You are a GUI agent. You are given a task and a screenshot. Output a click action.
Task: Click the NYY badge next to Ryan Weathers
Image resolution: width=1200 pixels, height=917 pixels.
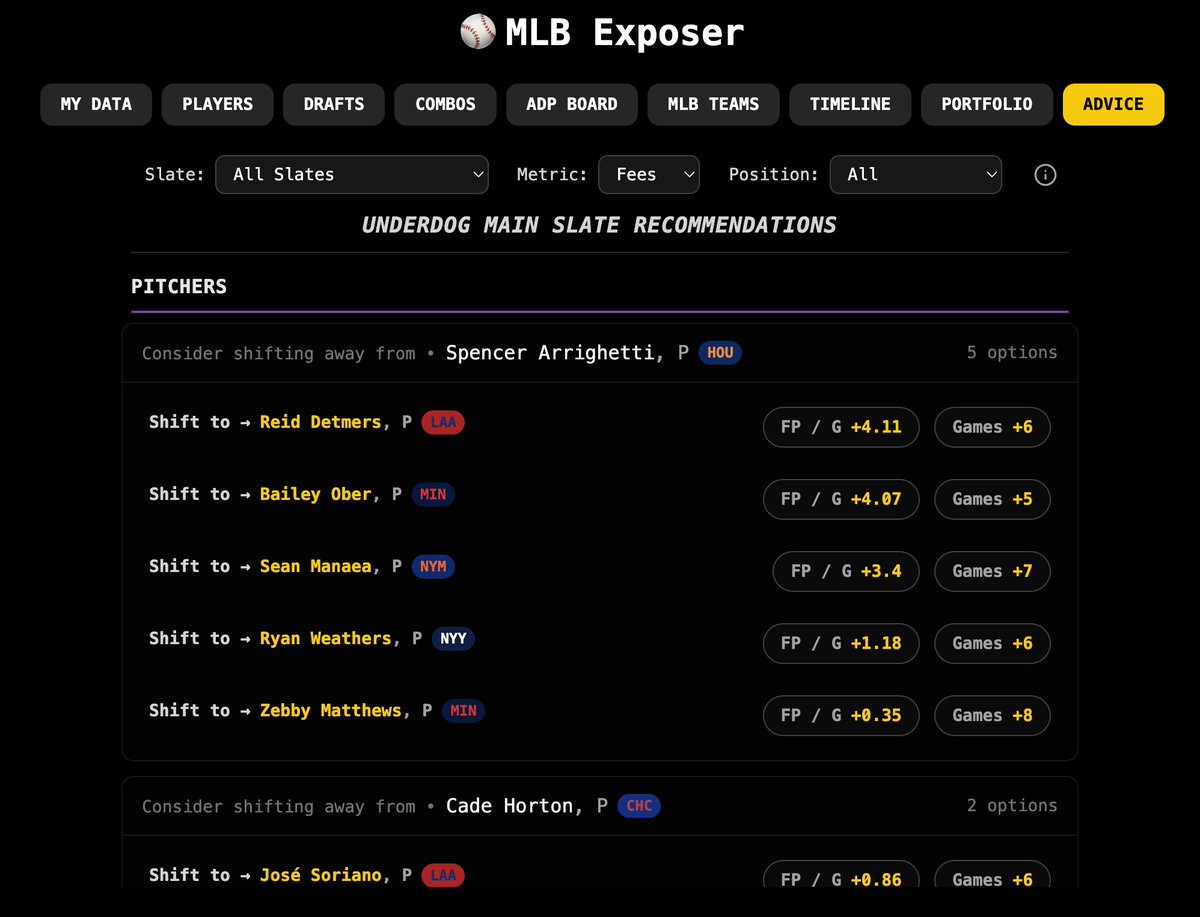point(453,638)
